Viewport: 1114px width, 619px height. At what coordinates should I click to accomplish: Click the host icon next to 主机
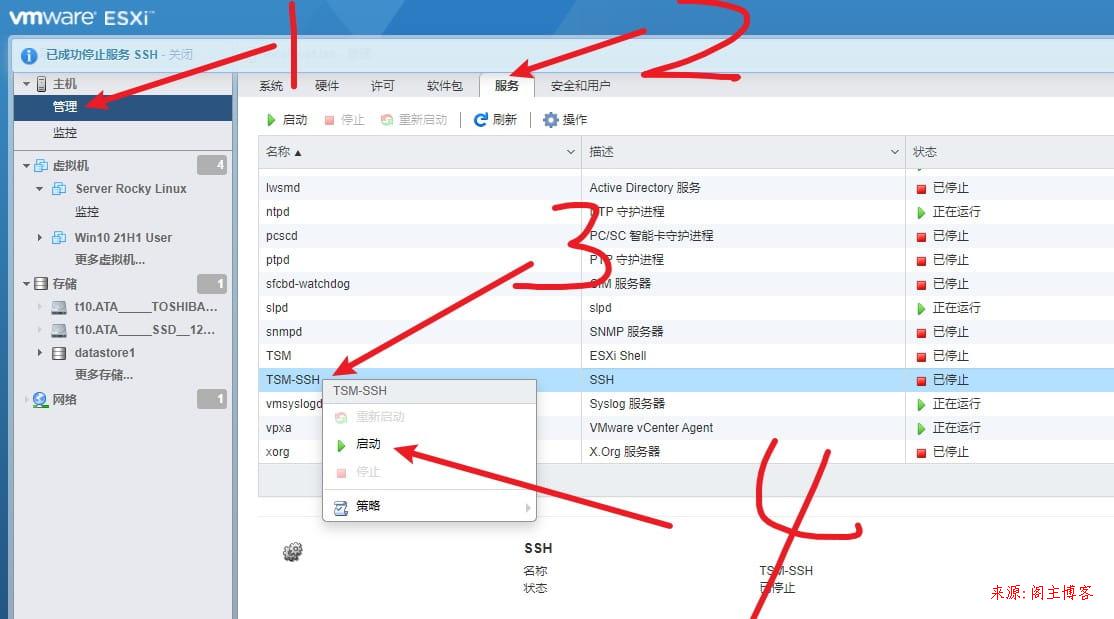coord(41,84)
